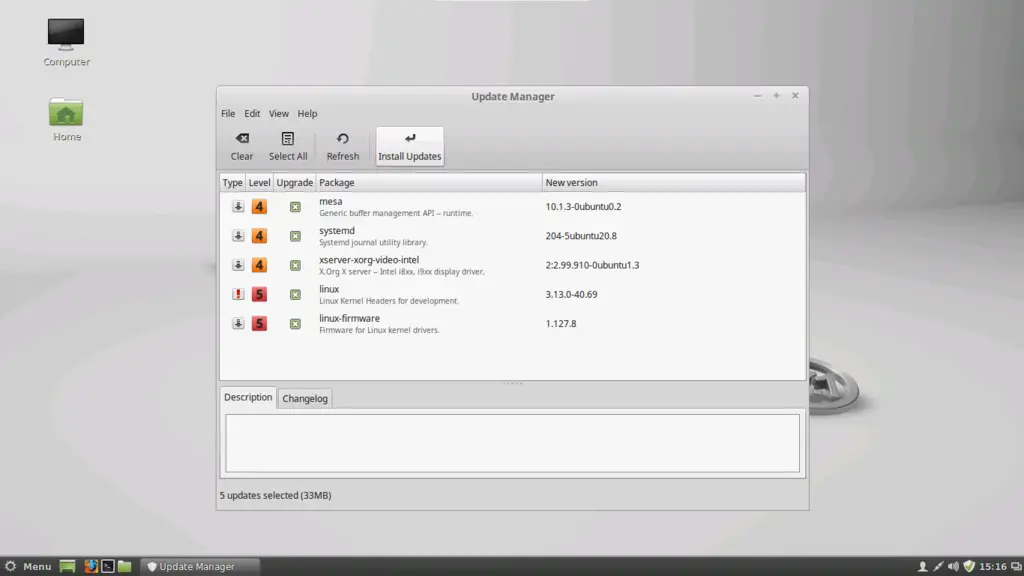The image size is (1024, 576).
Task: Deselect the xserver-xorg-video-intel upgrade checkbox
Action: [295, 266]
